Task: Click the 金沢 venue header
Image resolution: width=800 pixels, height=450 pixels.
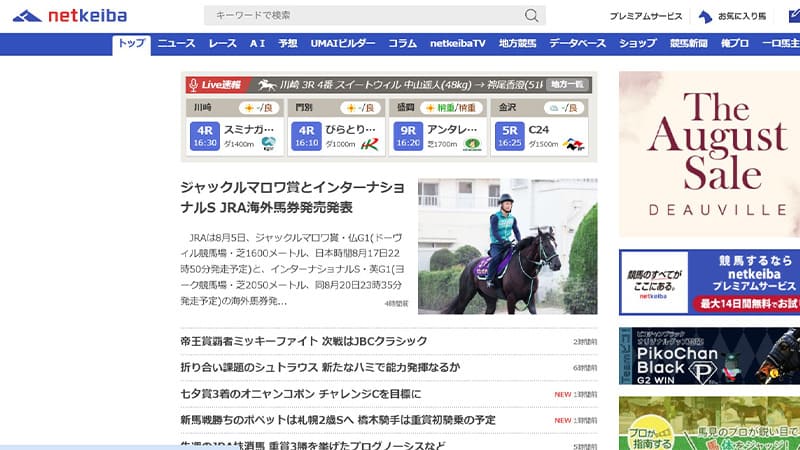Action: click(x=507, y=108)
